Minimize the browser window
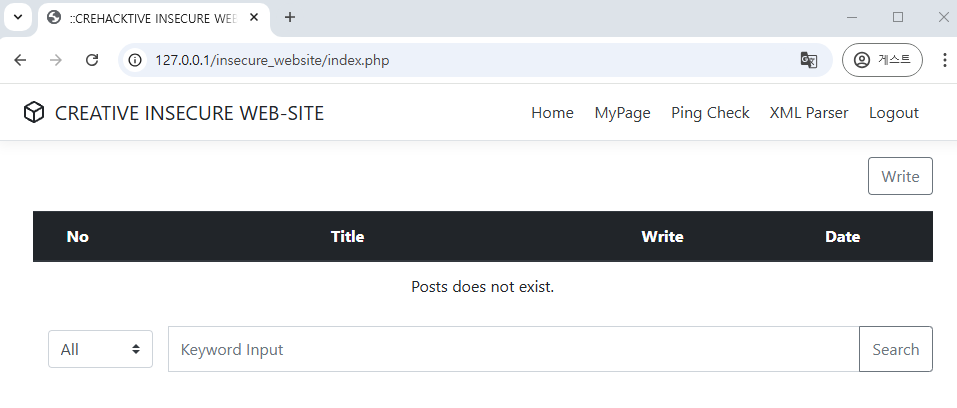 point(852,18)
